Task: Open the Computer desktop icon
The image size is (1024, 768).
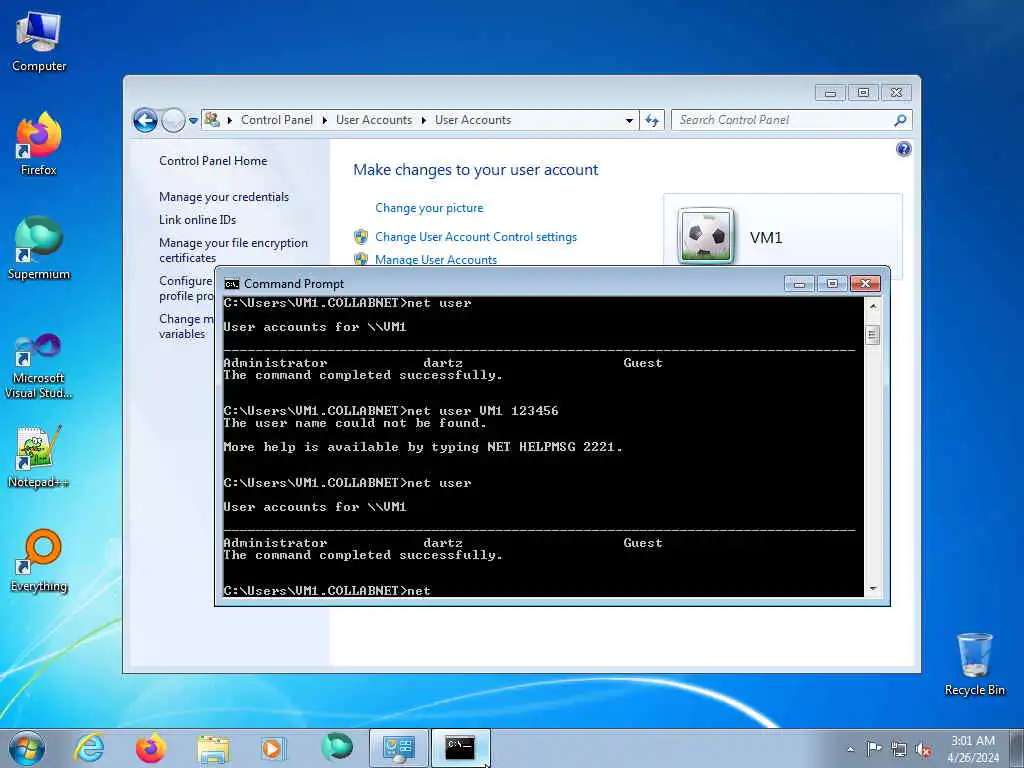Action: (39, 42)
